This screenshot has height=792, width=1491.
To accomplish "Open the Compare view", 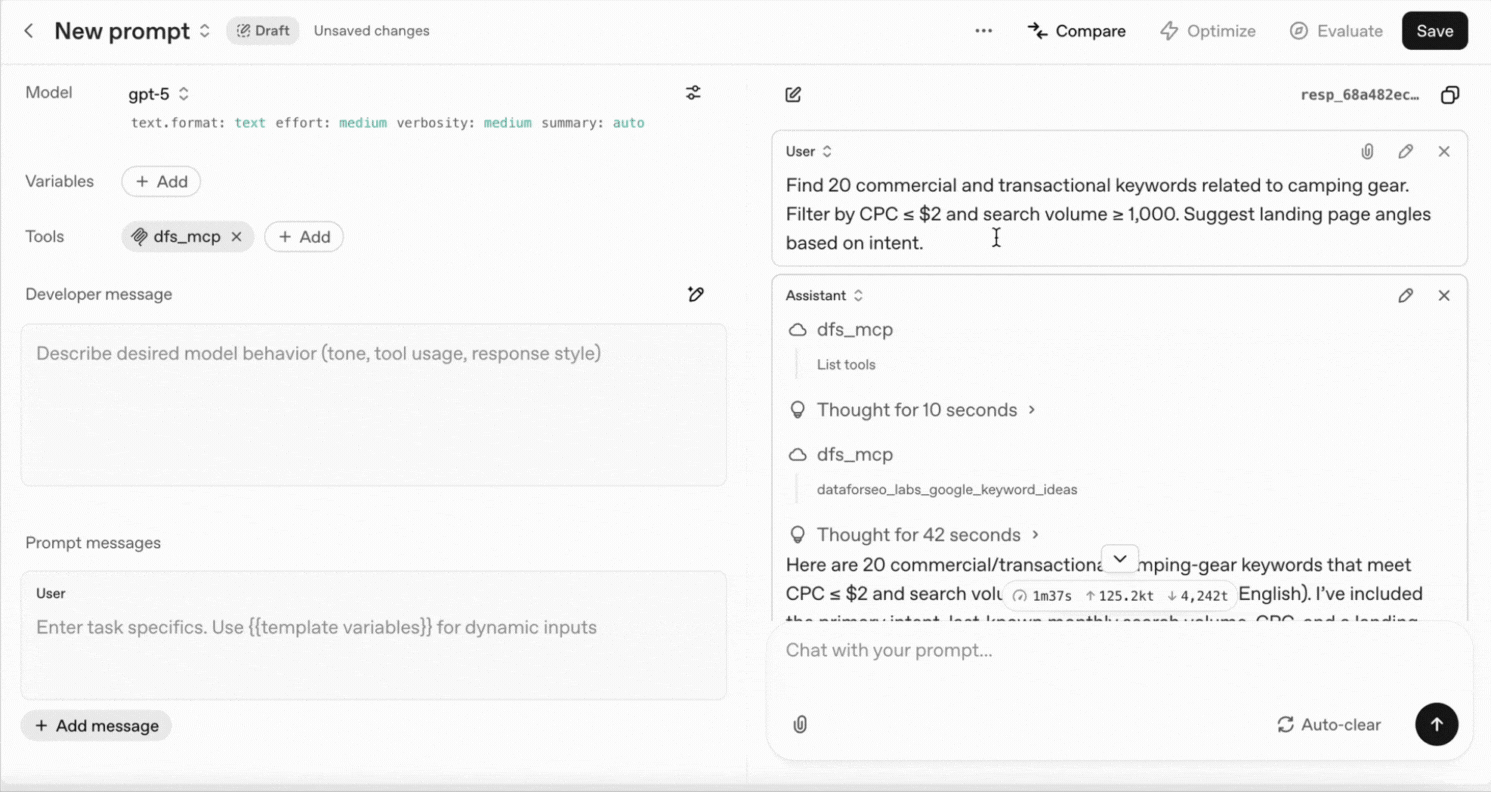I will (1077, 31).
